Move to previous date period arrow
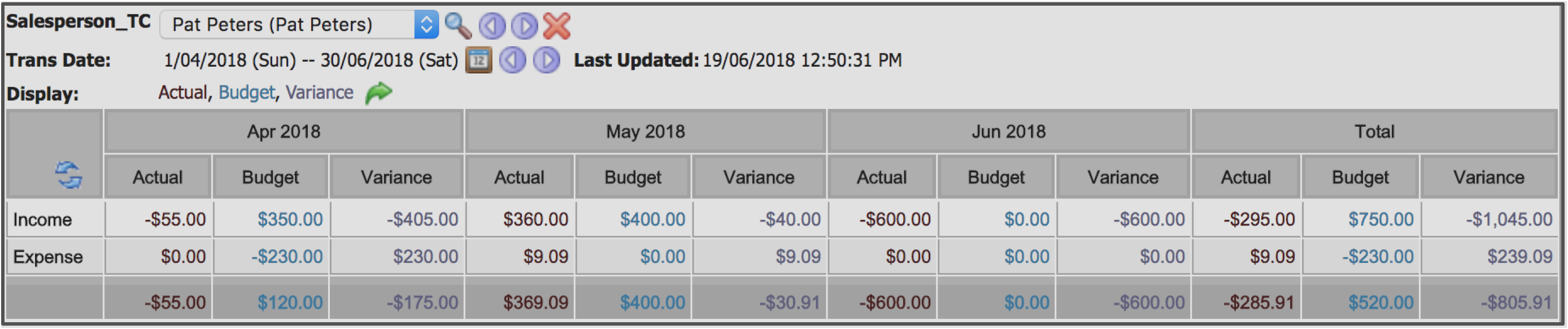Image resolution: width=1568 pixels, height=329 pixels. click(x=512, y=60)
